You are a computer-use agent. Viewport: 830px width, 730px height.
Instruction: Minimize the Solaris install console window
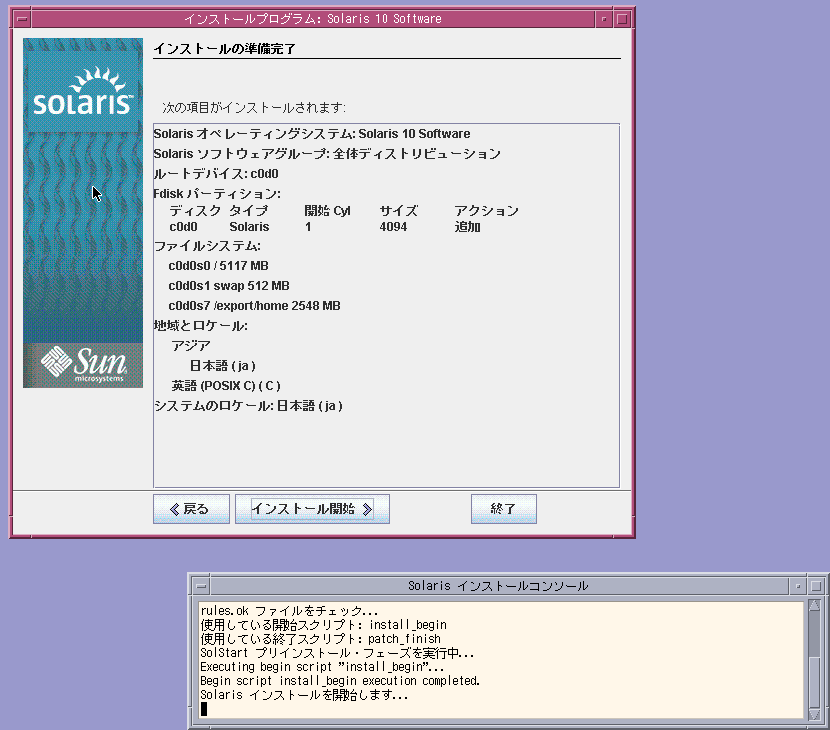(798, 586)
